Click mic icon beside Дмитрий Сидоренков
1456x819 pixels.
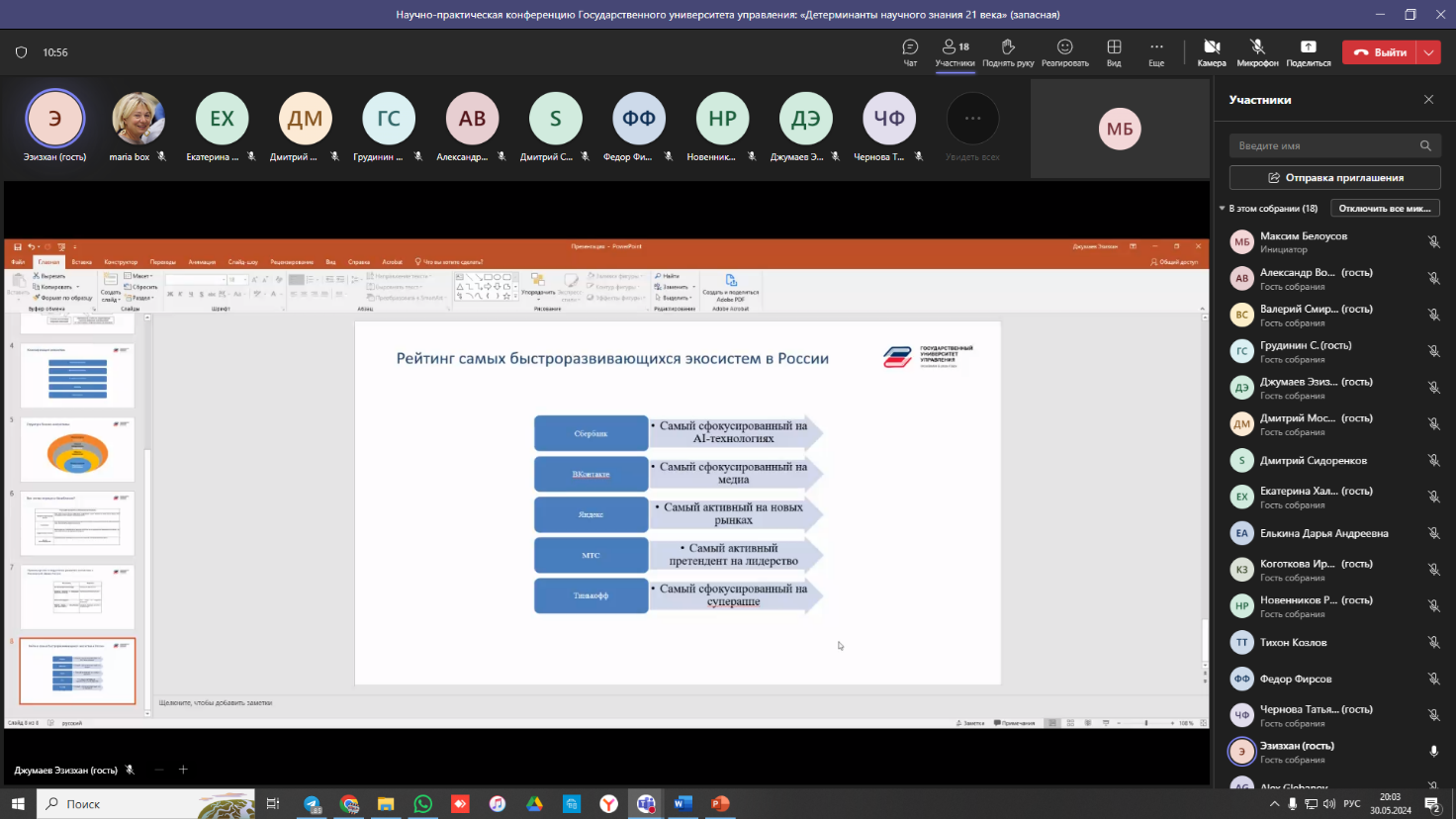(1433, 460)
